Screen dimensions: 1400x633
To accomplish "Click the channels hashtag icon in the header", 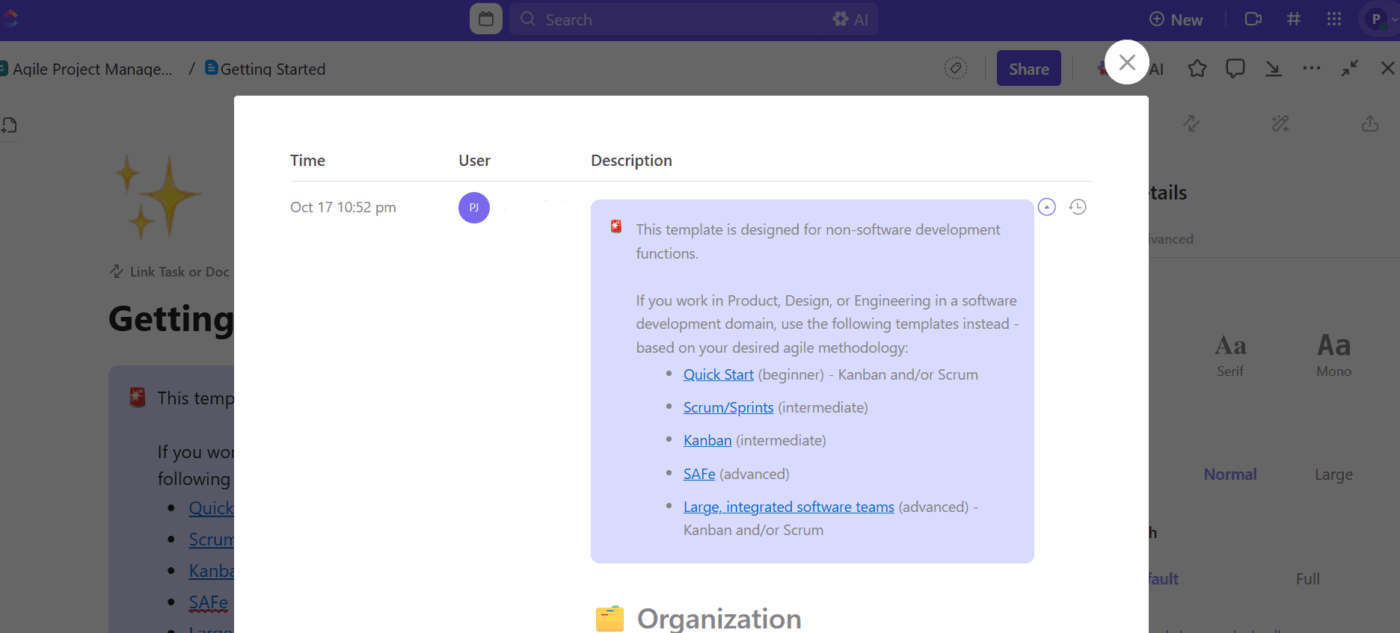I will coord(1293,19).
